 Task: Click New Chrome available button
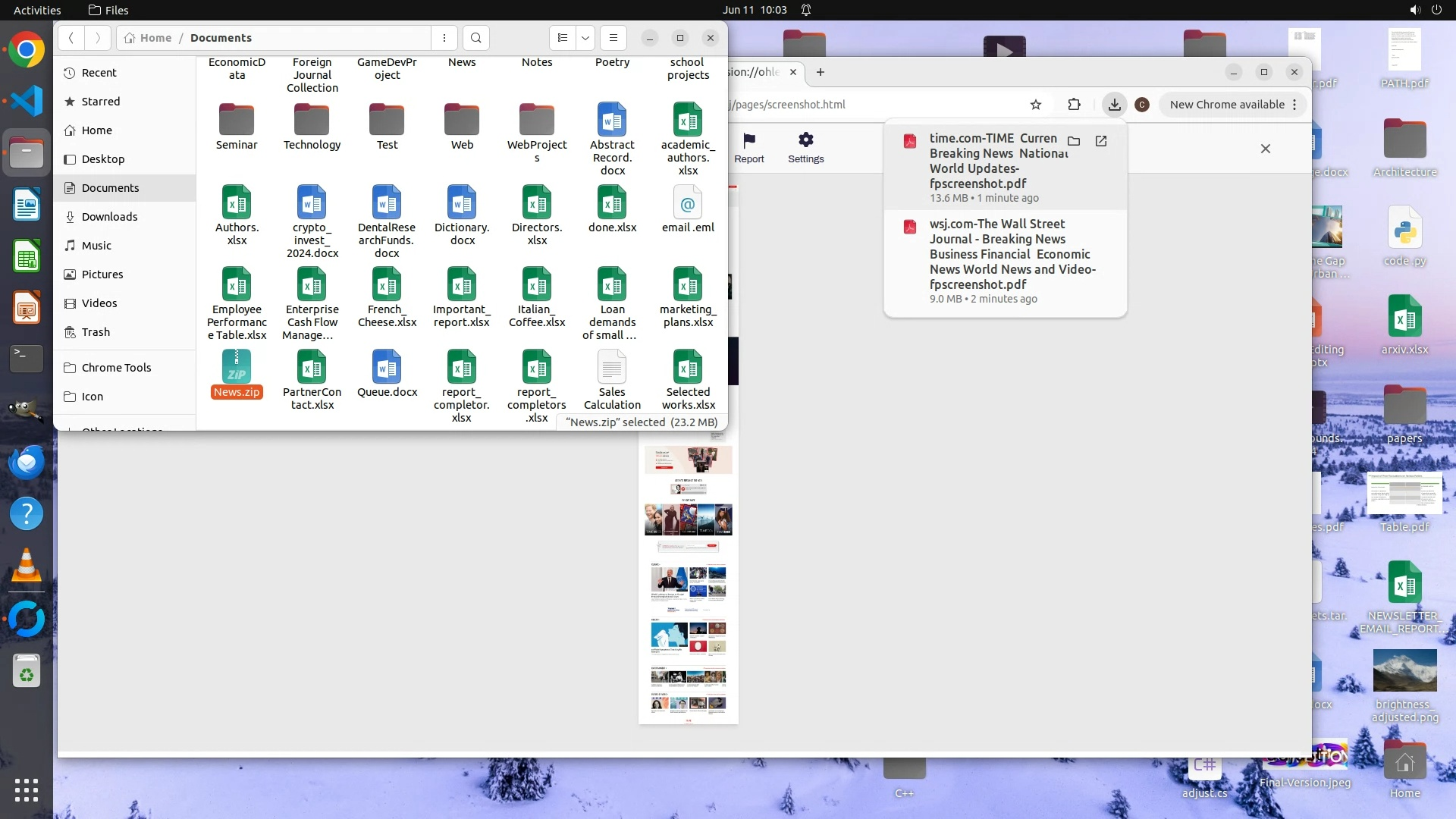[x=1227, y=105]
